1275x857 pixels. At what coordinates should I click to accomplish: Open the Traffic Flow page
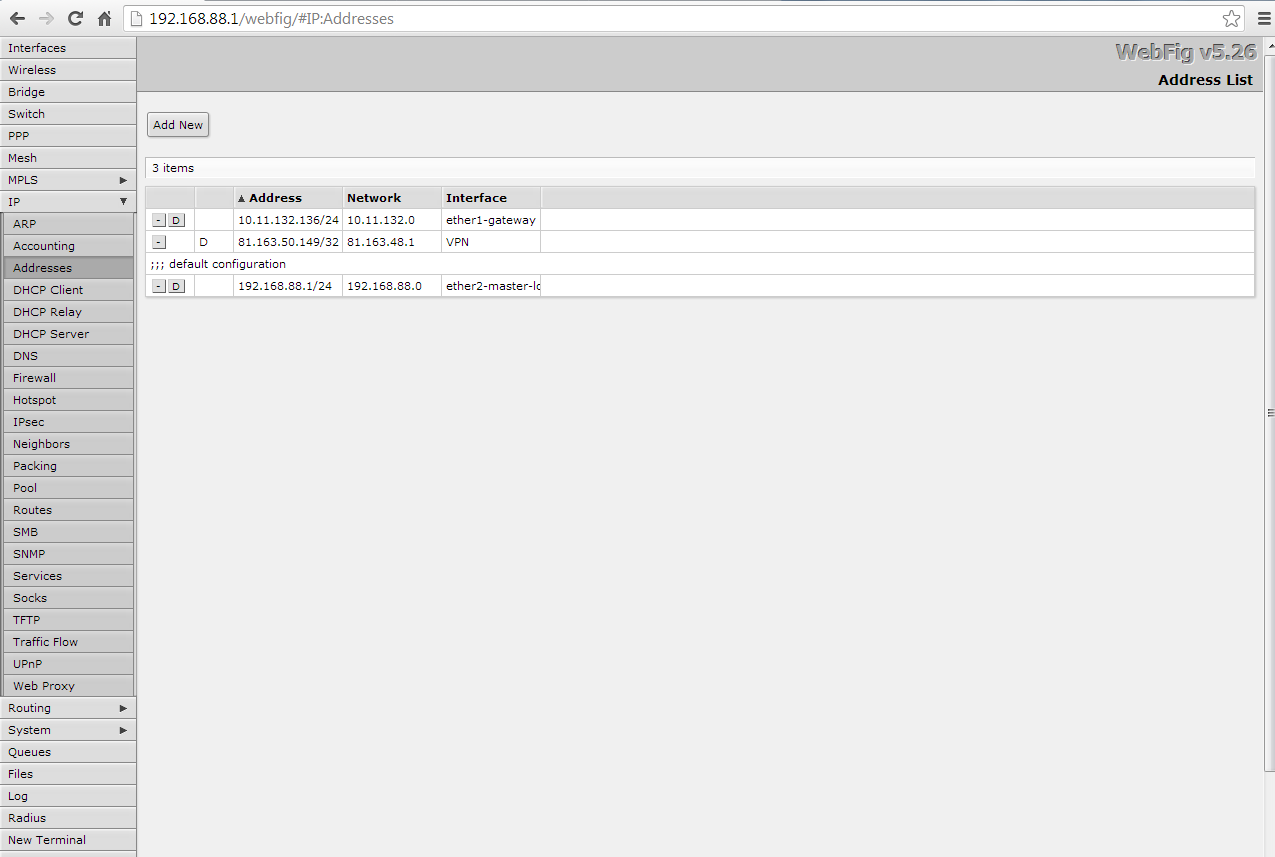(68, 642)
